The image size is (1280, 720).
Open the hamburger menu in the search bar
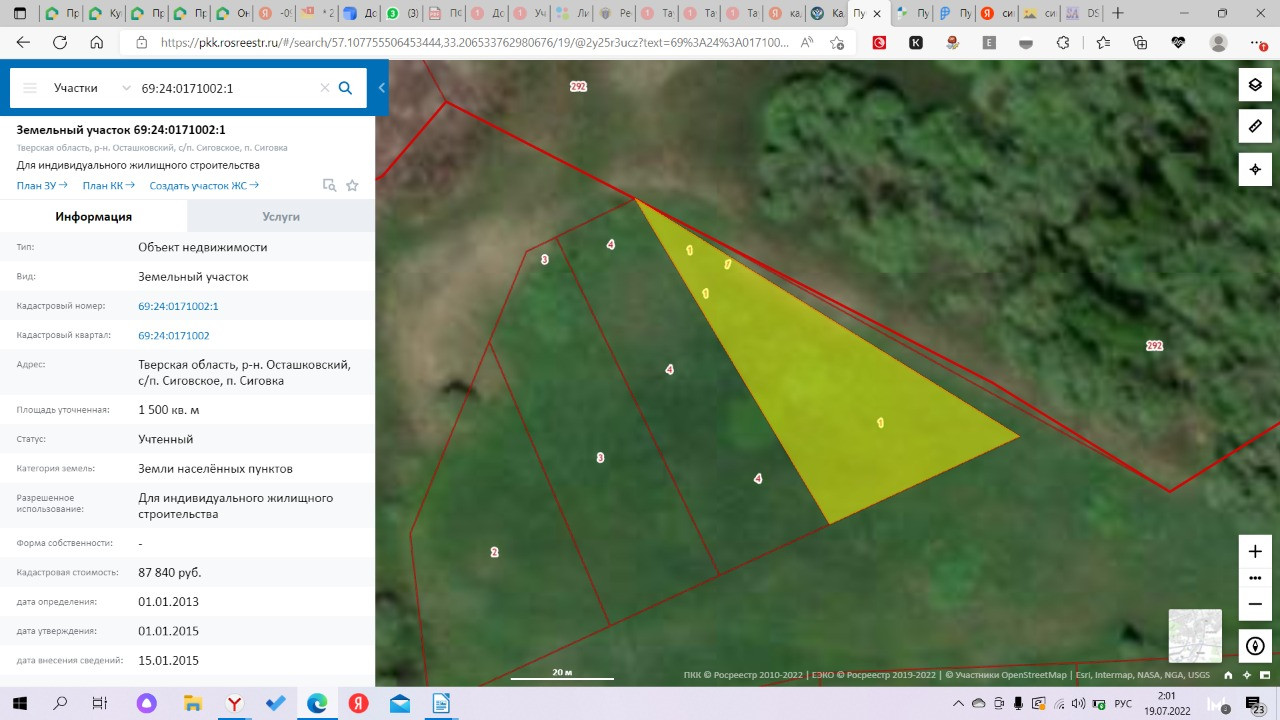(x=30, y=88)
